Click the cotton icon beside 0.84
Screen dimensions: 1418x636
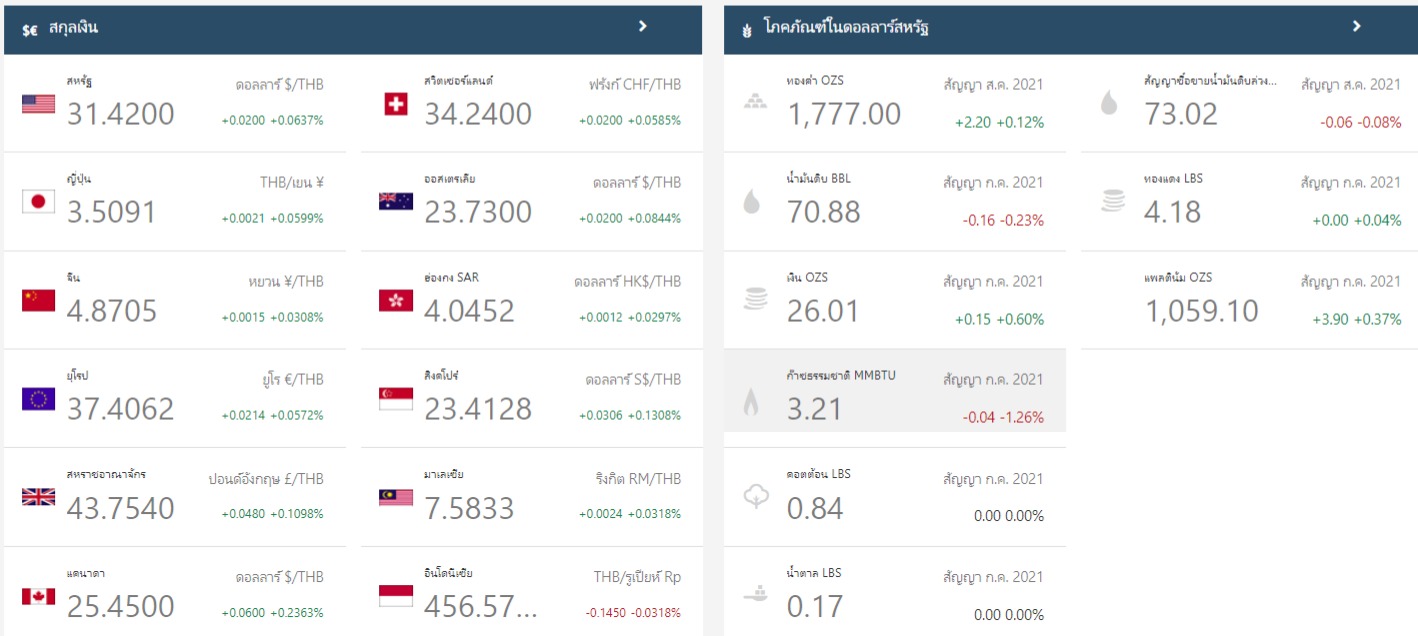click(756, 497)
